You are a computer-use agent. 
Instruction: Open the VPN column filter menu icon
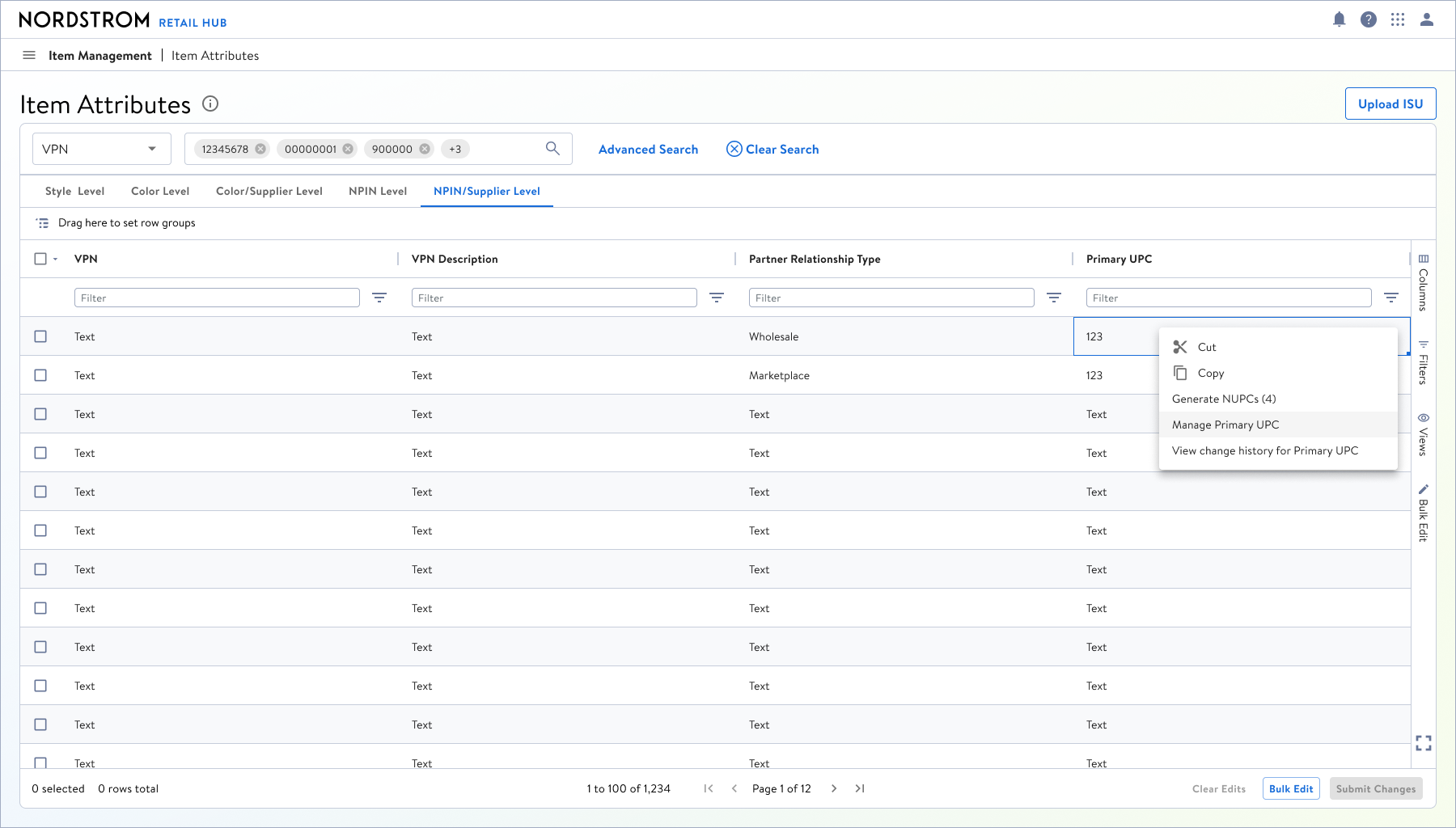click(x=379, y=298)
